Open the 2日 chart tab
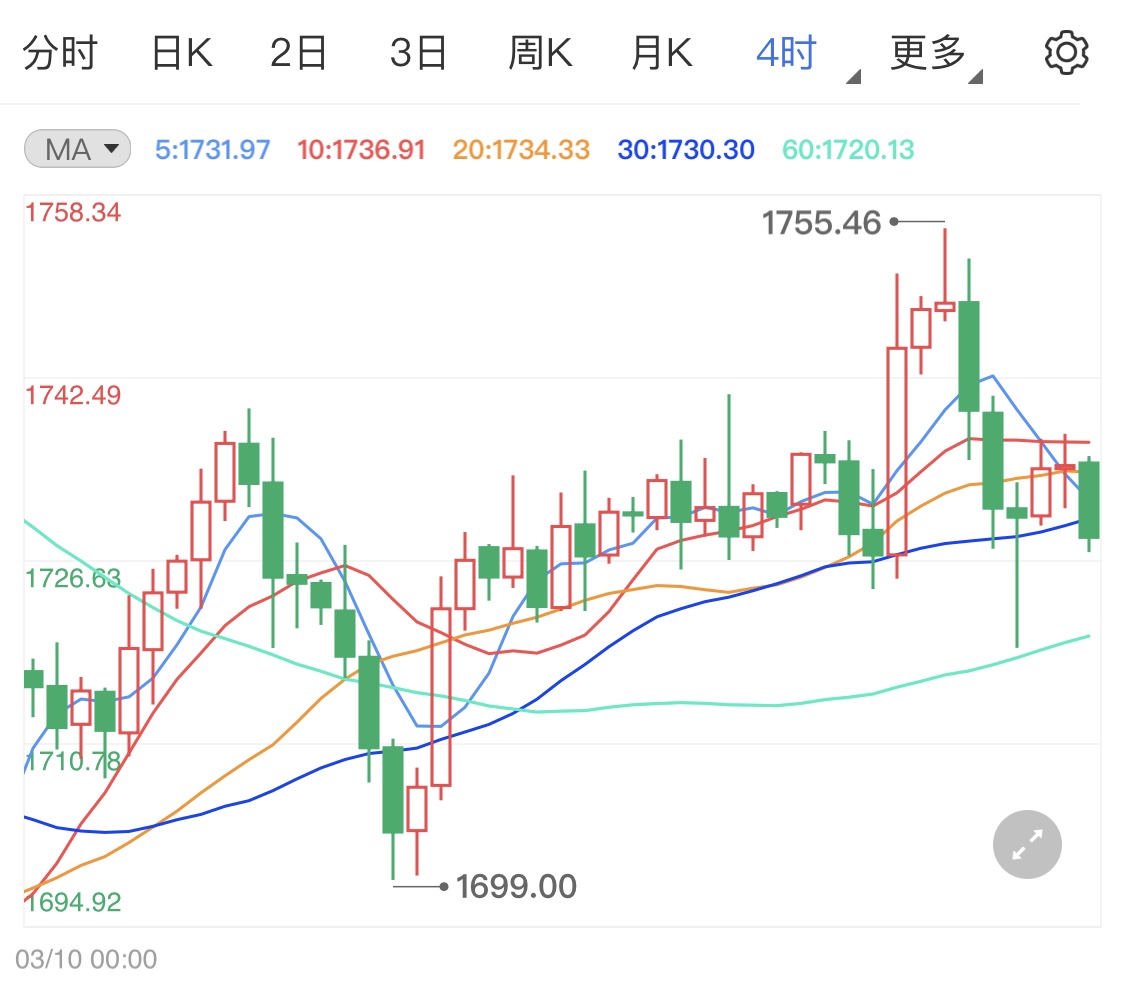This screenshot has width=1125, height=984. pyautogui.click(x=298, y=53)
